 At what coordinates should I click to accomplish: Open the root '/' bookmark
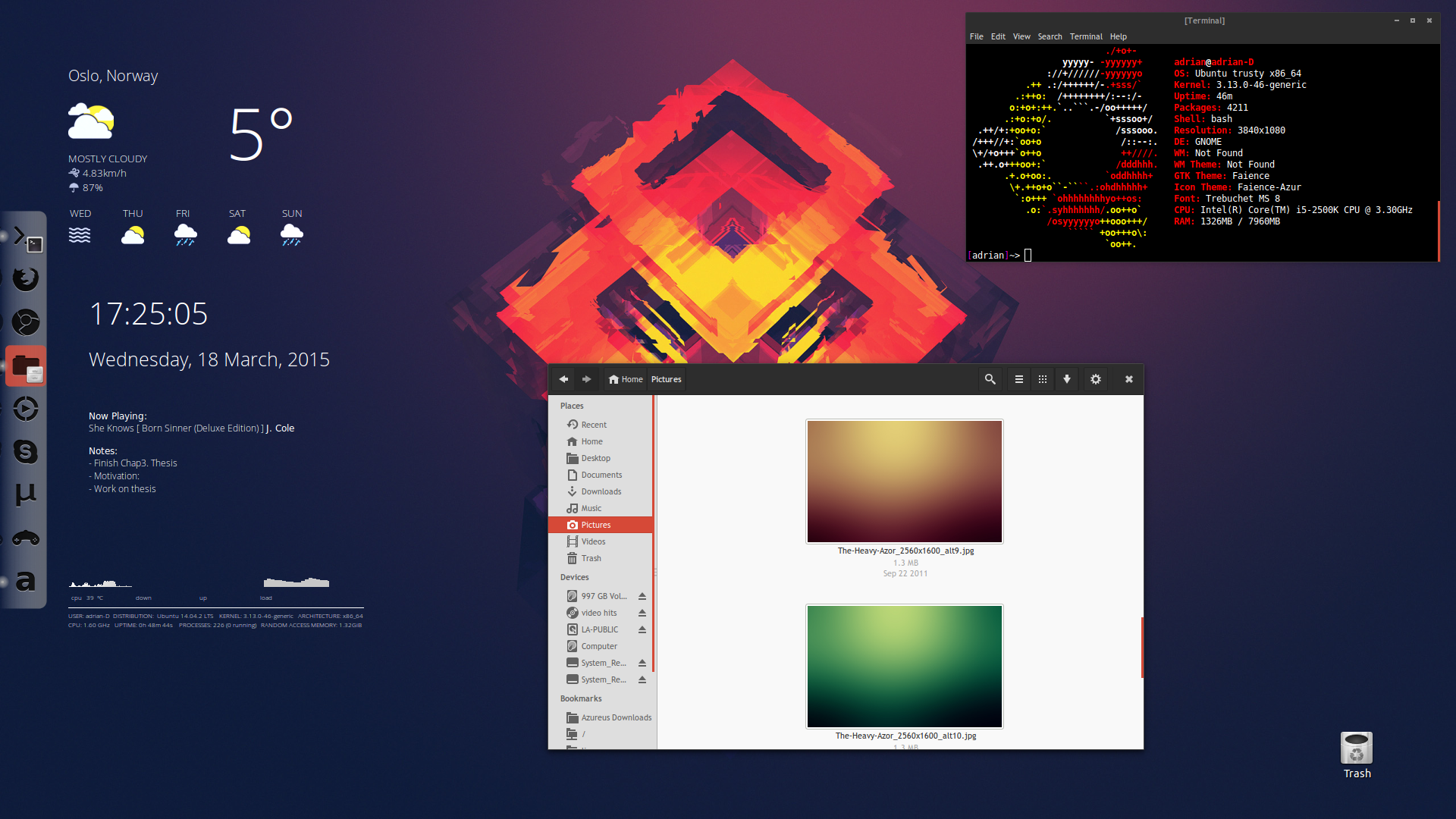point(601,734)
